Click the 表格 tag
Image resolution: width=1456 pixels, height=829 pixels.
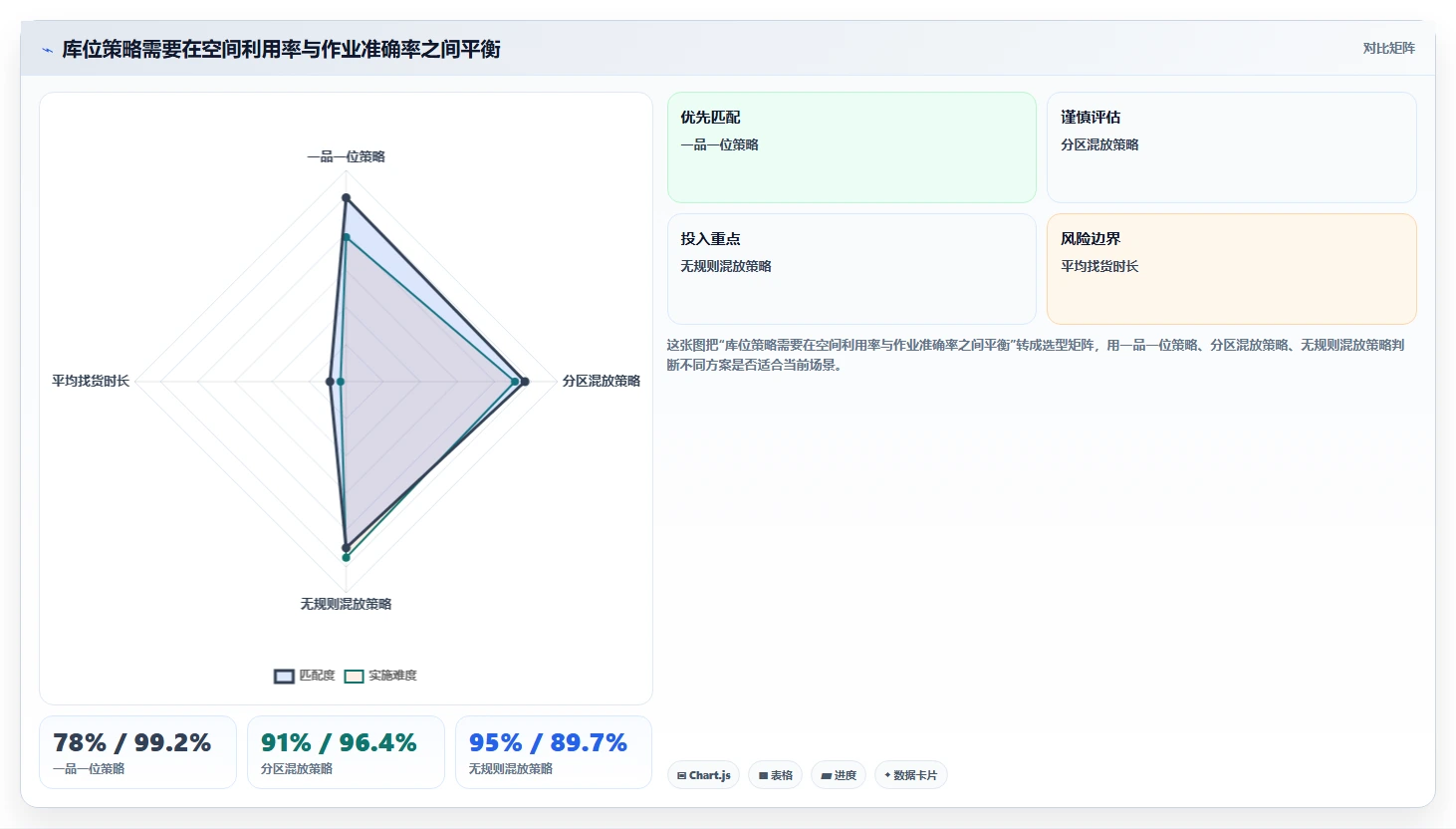coord(775,775)
